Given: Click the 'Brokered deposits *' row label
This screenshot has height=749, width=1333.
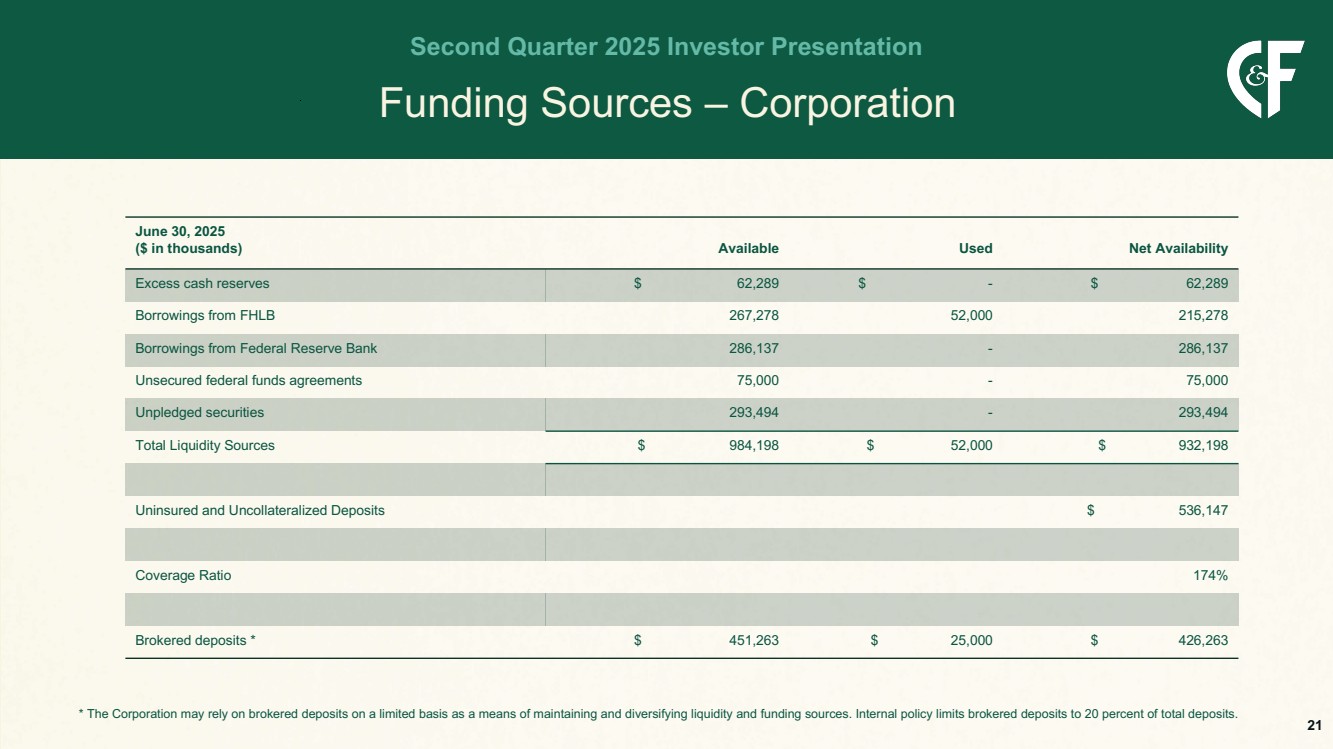Looking at the screenshot, I should pos(195,641).
